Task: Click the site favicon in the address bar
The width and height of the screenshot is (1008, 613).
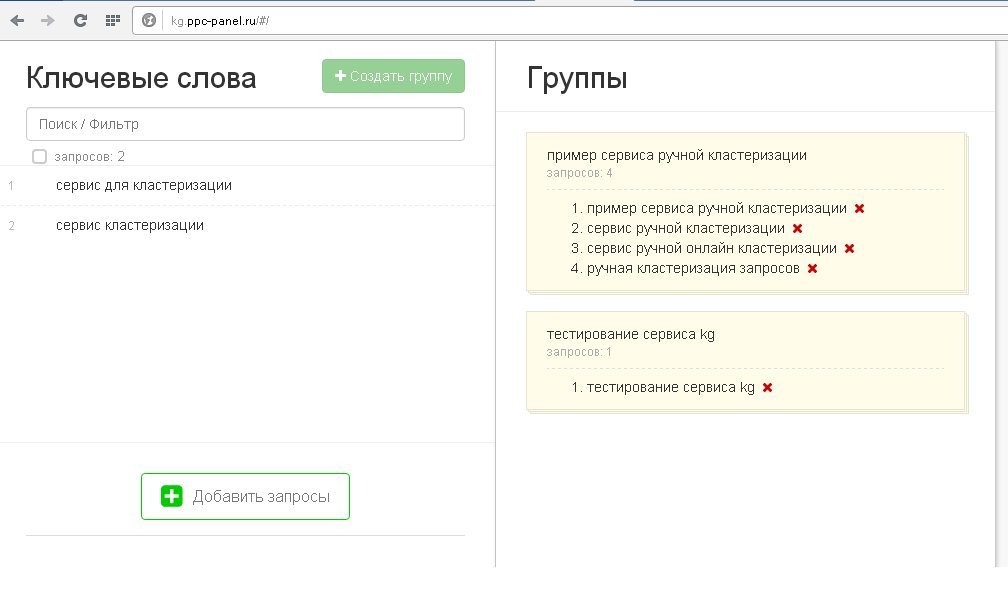Action: [x=149, y=19]
